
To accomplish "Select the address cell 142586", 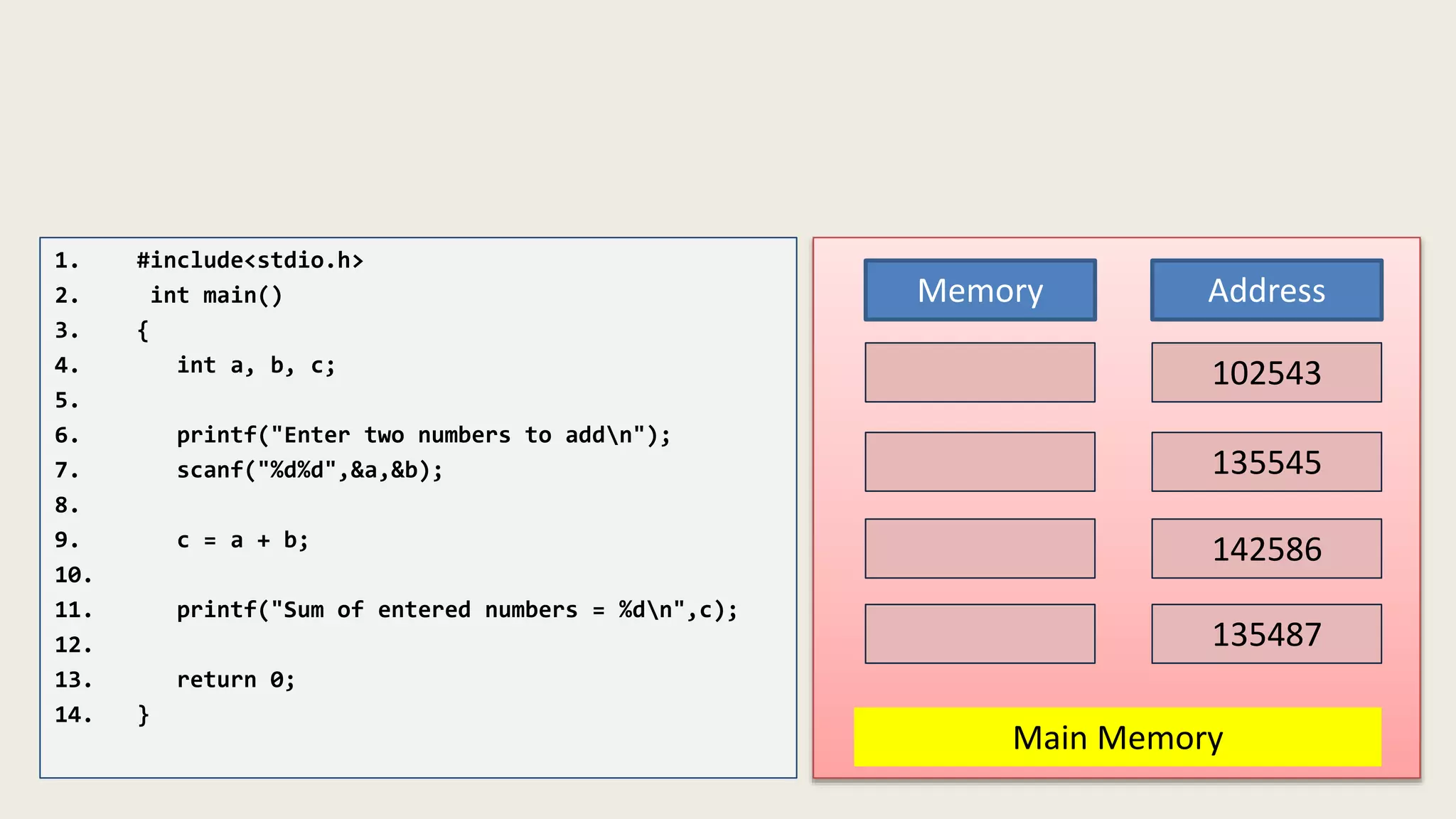I will pyautogui.click(x=1266, y=549).
